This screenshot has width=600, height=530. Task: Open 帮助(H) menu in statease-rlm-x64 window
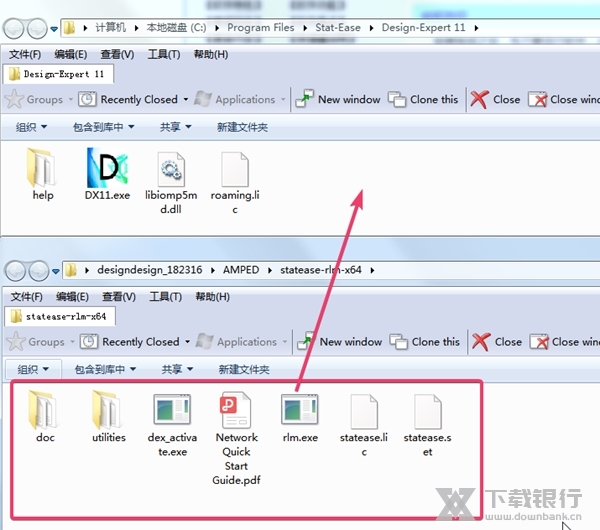point(212,297)
